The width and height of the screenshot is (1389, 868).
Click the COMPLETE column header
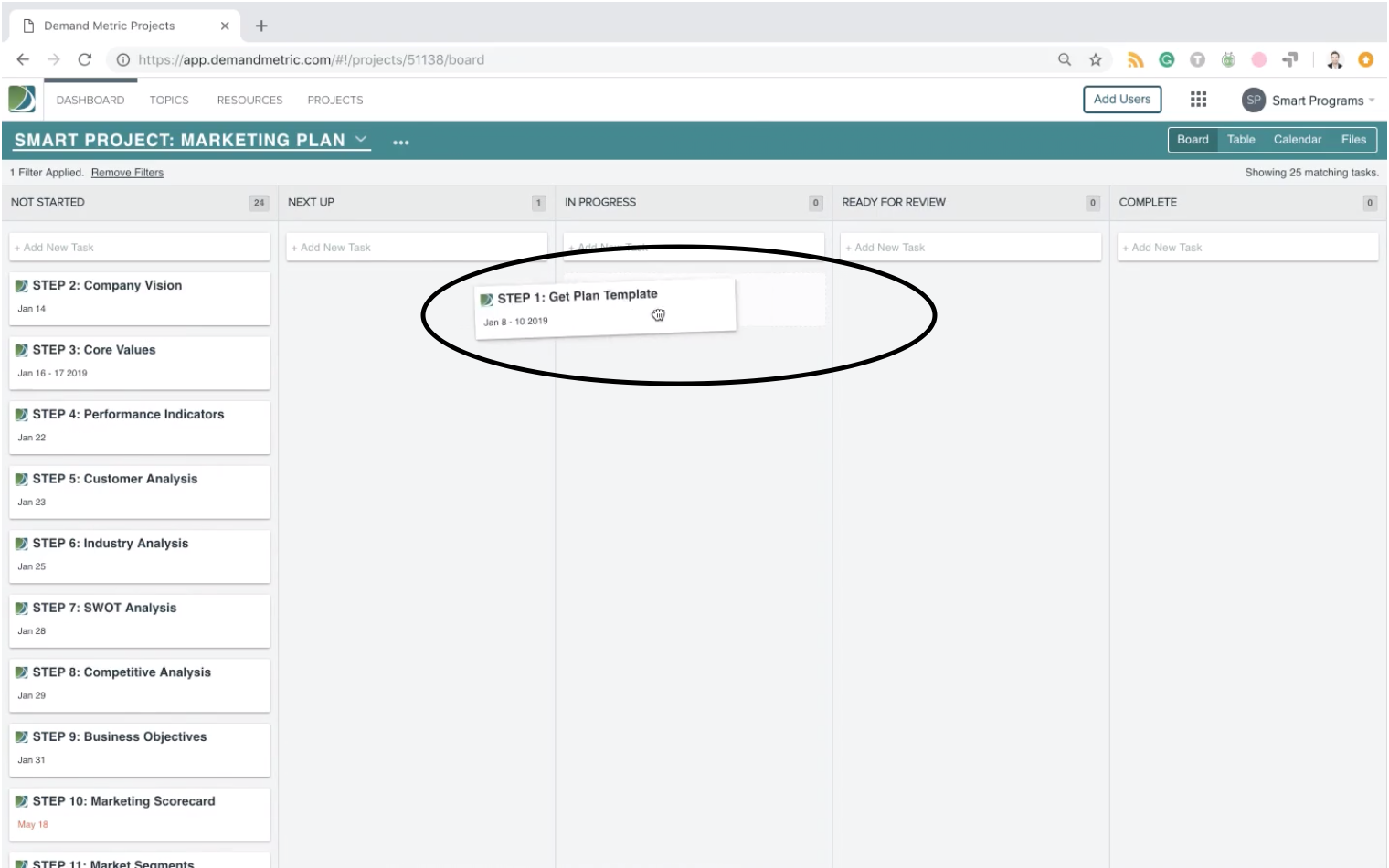(1148, 202)
